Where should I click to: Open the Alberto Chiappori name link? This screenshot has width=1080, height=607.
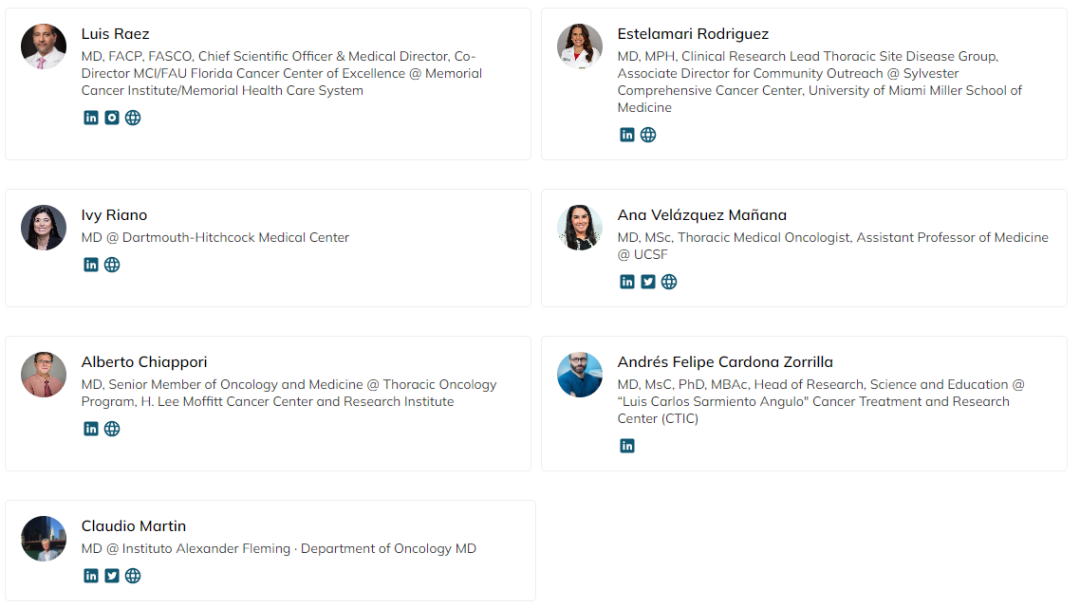click(x=144, y=362)
